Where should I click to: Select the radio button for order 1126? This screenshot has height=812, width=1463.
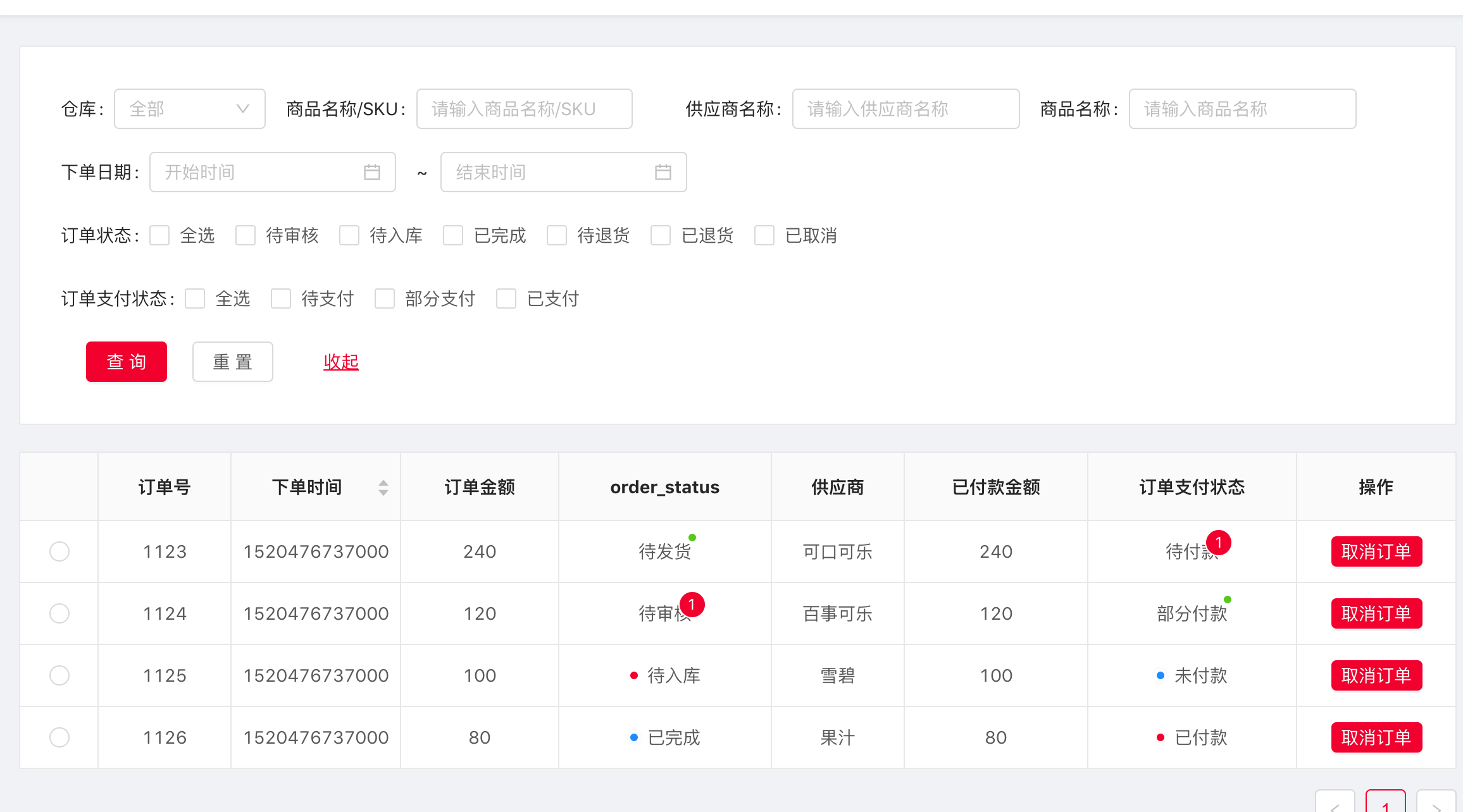(59, 737)
